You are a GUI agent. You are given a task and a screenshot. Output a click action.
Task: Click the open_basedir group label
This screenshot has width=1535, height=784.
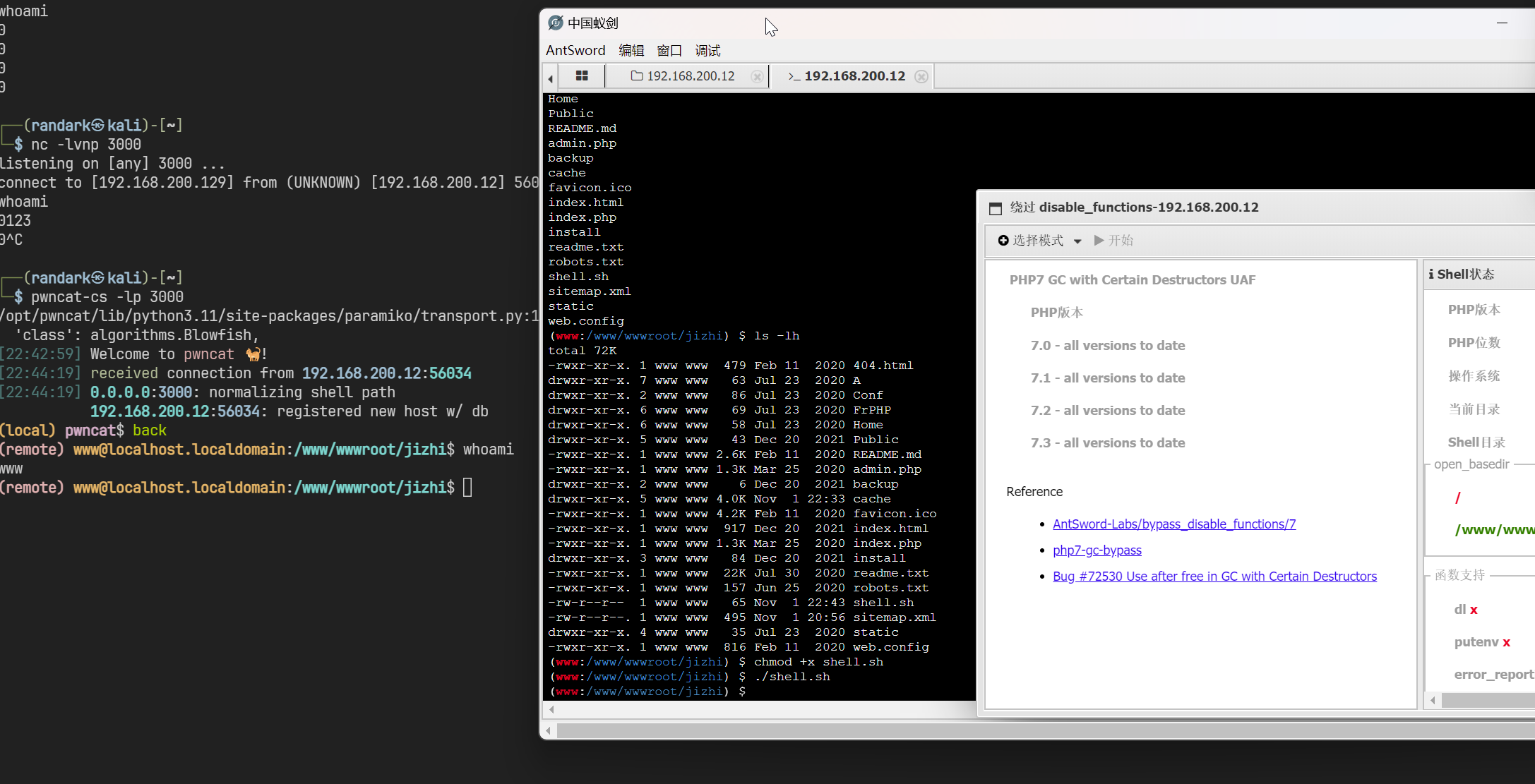coord(1471,464)
